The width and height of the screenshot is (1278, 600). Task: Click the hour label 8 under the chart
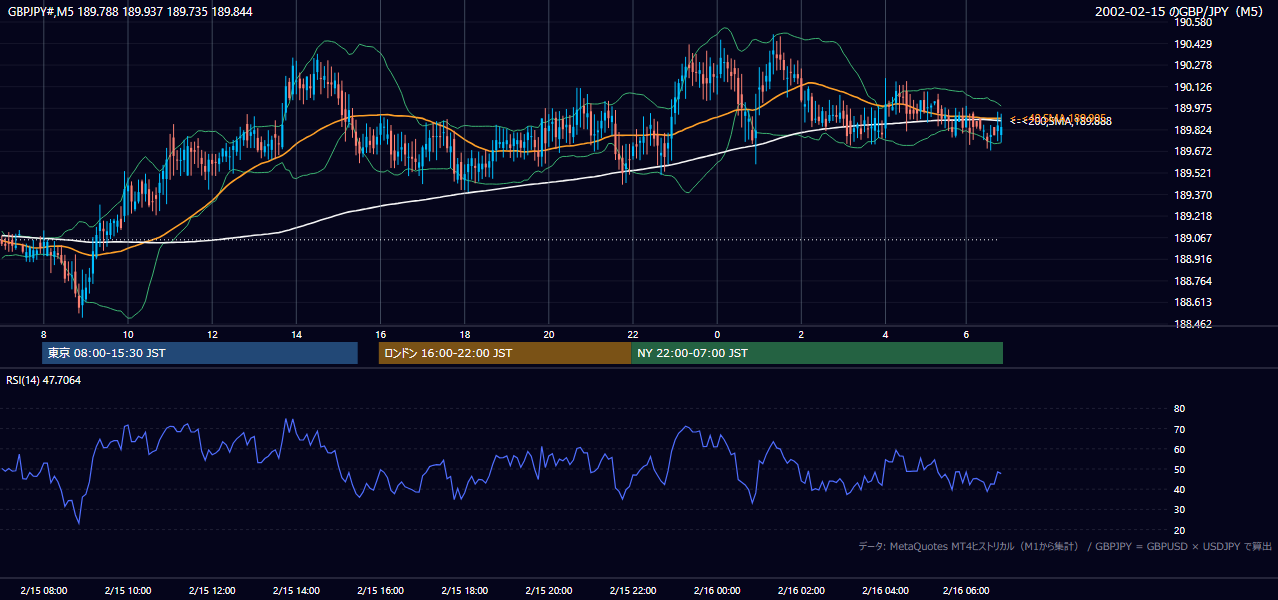click(x=43, y=334)
